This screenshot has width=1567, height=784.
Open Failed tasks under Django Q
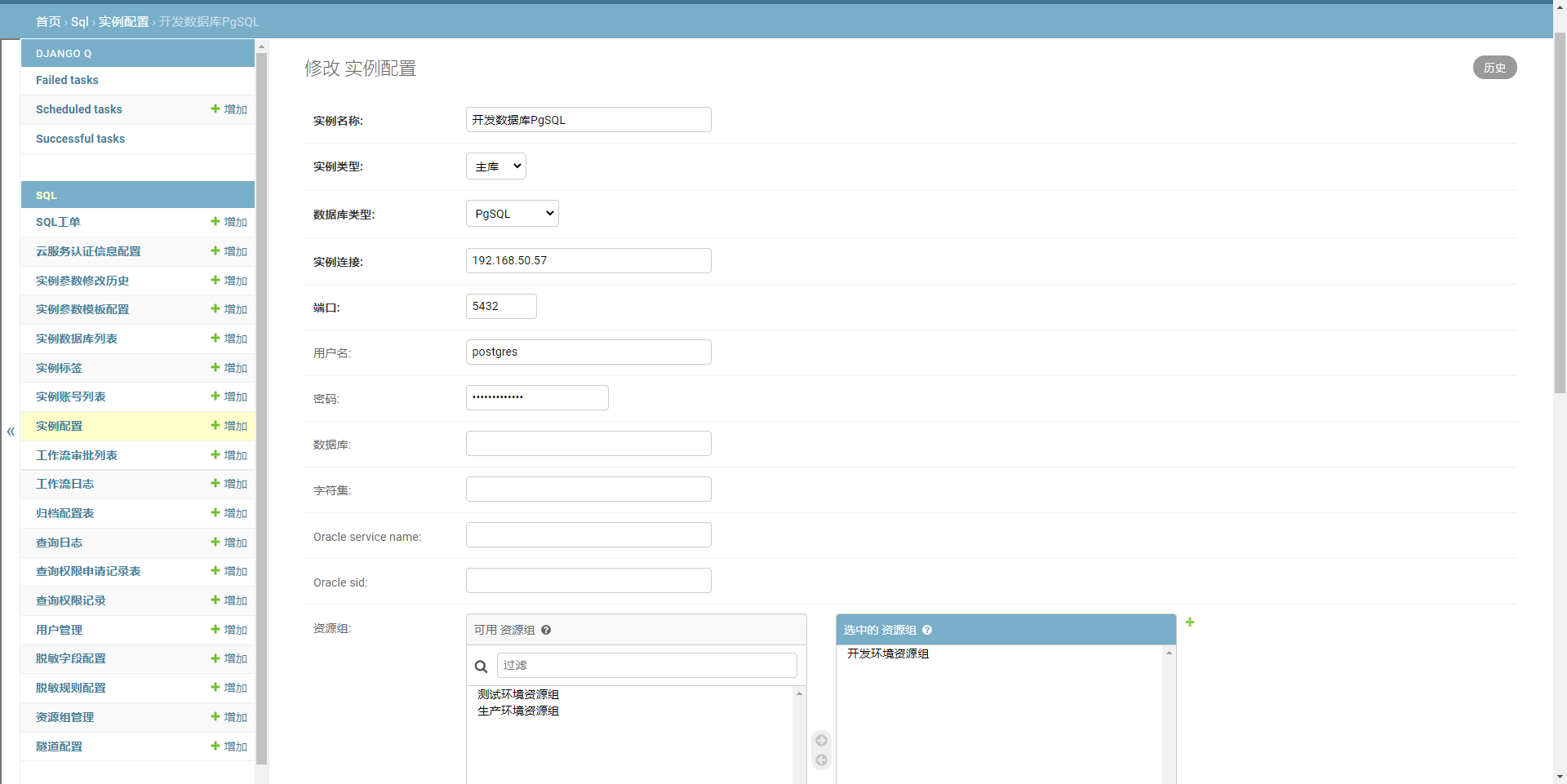(x=67, y=80)
